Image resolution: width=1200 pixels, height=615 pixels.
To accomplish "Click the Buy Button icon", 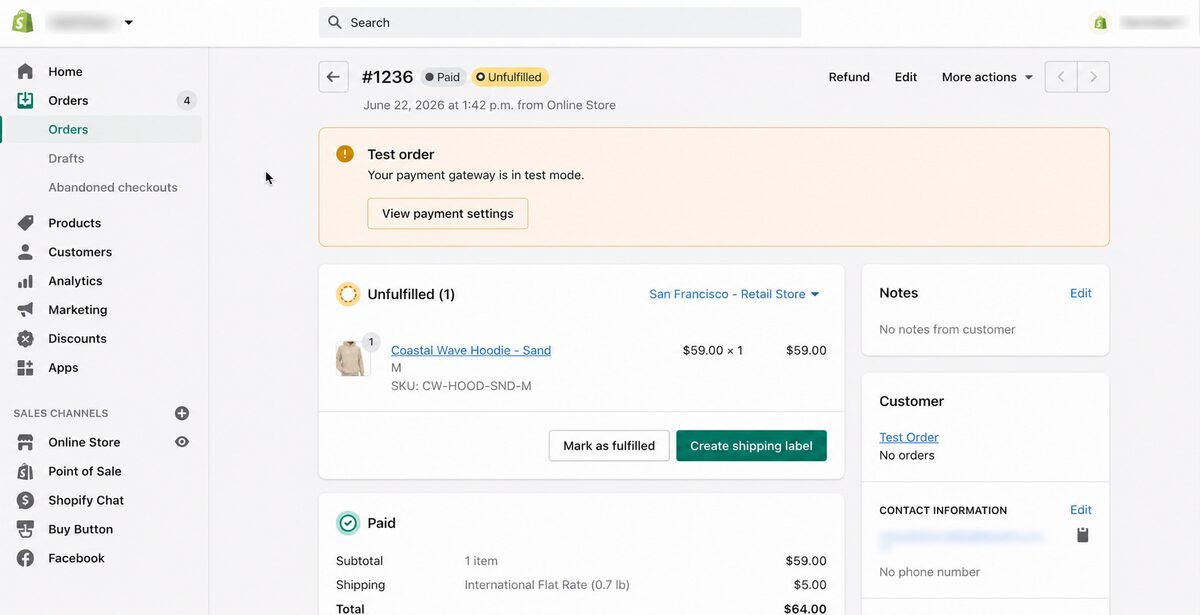I will click(26, 529).
